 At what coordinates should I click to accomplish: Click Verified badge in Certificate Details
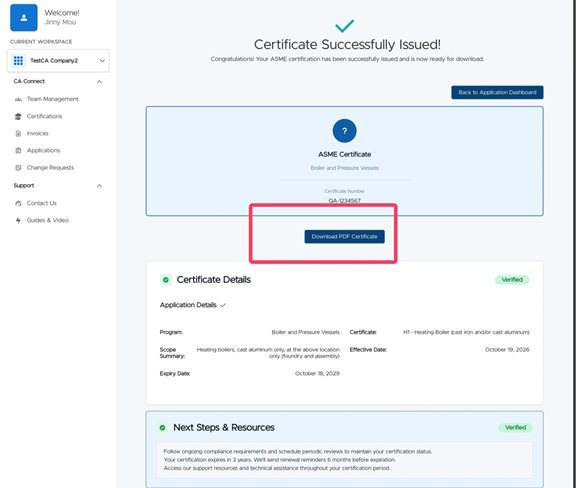tap(512, 280)
